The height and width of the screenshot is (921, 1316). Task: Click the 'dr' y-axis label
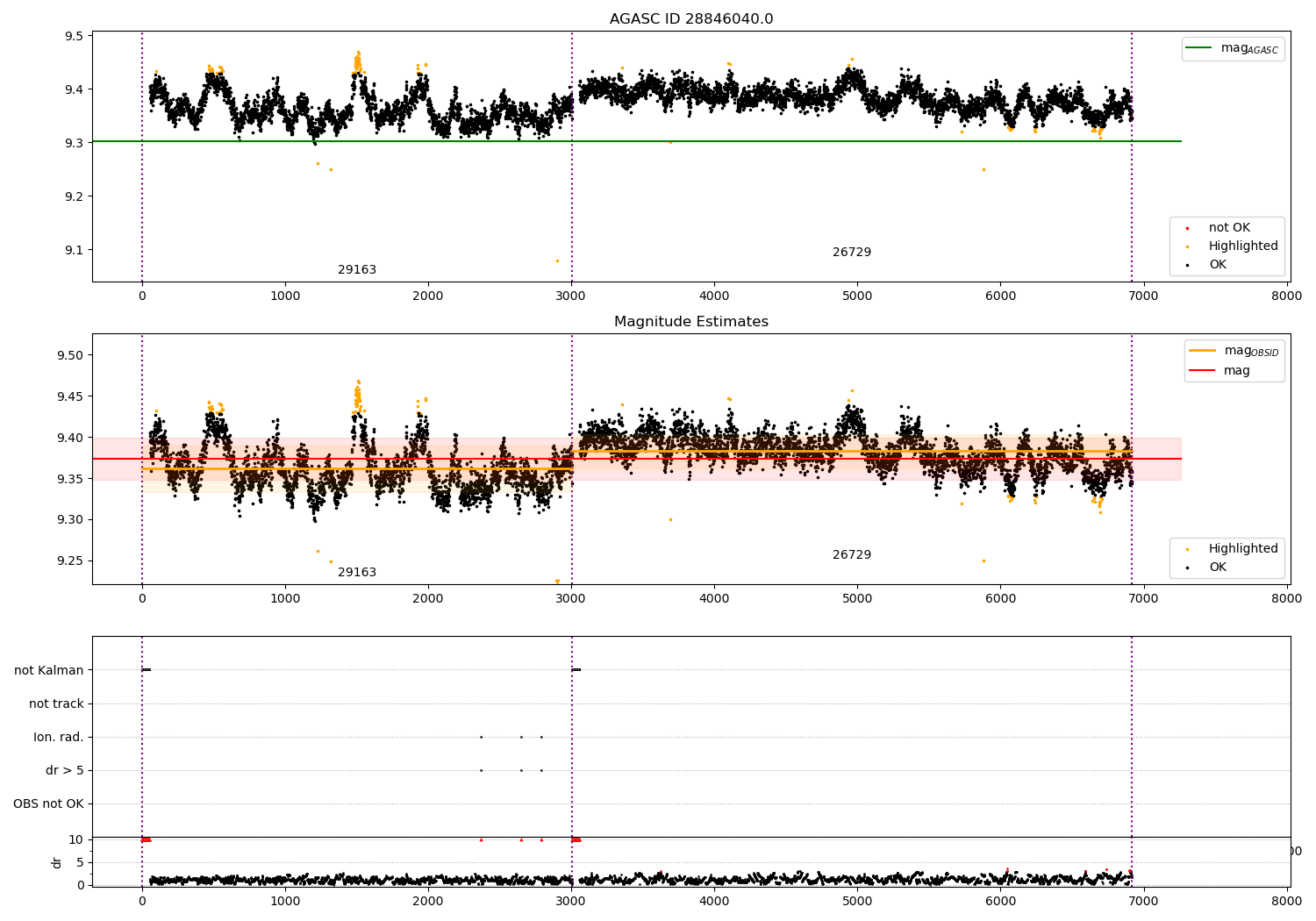point(57,862)
